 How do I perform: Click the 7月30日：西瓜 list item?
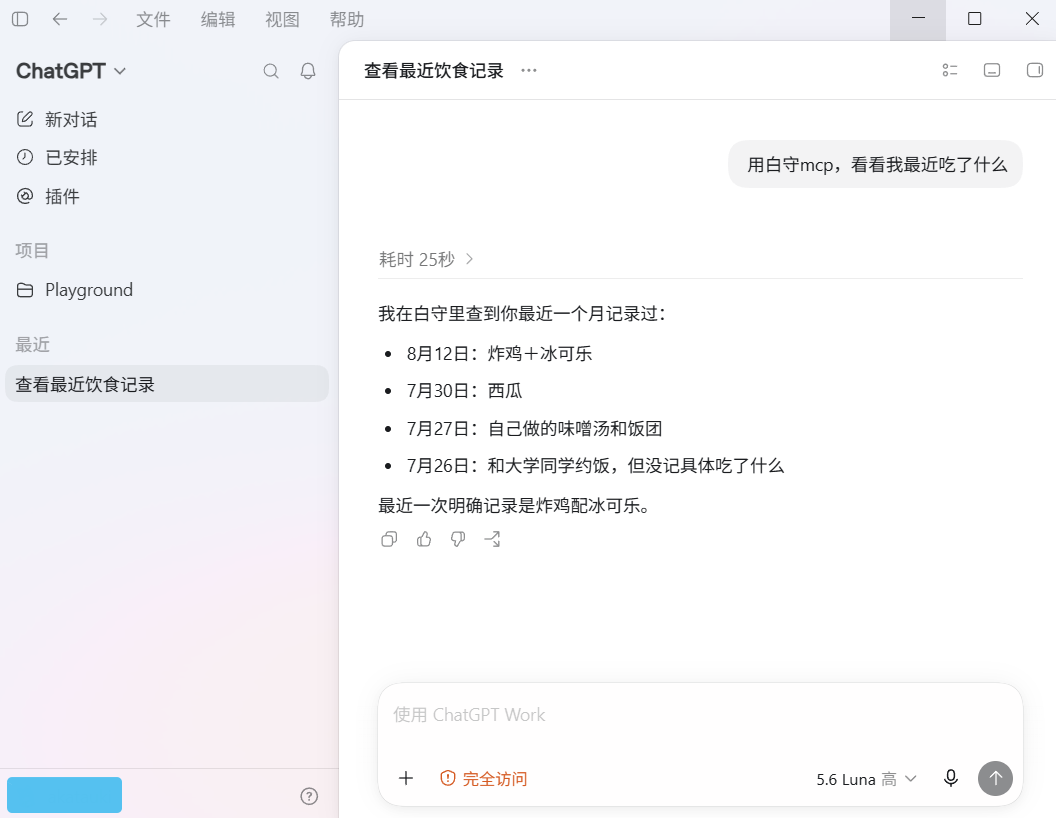point(465,391)
